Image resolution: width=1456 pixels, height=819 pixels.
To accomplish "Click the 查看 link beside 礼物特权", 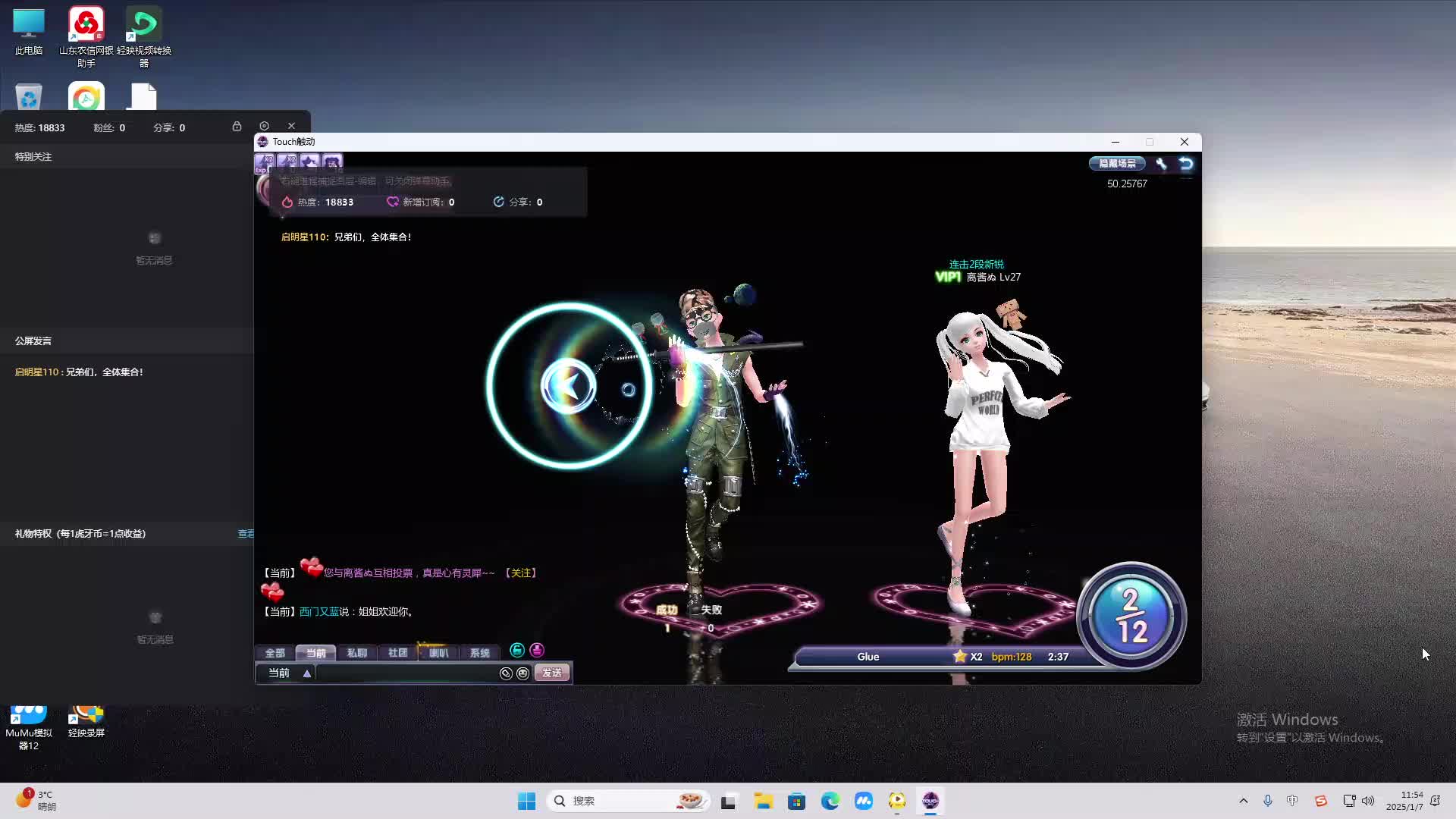I will 246,534.
